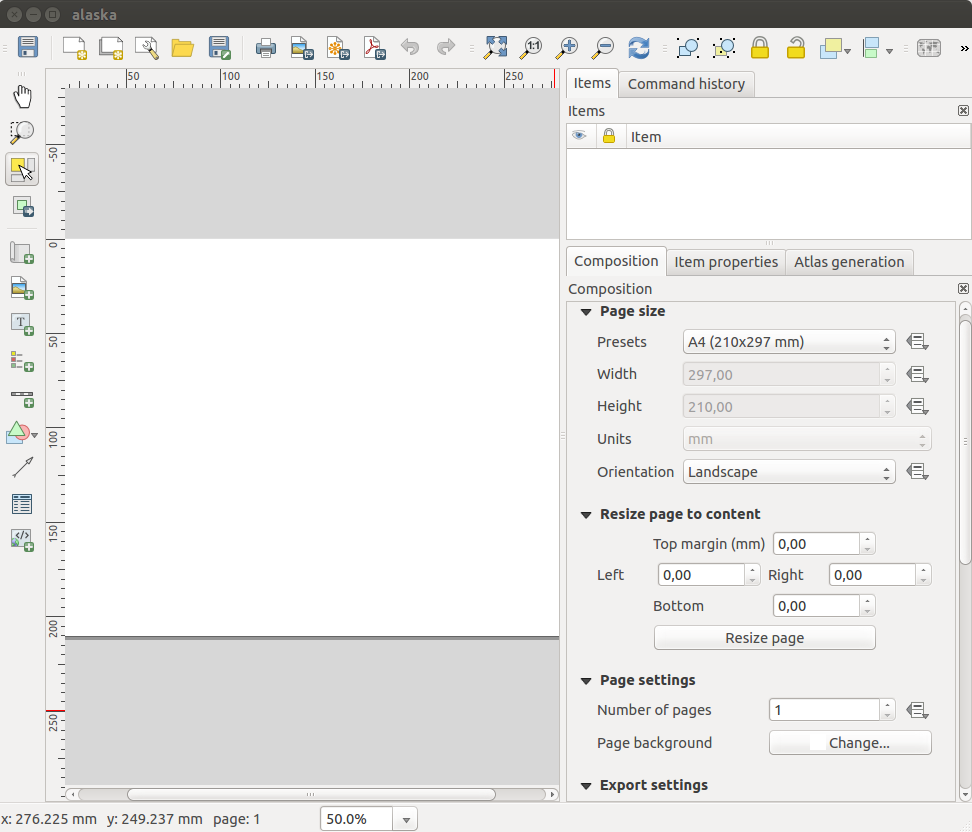
Task: Open the Atlas generation tab
Action: (x=849, y=262)
